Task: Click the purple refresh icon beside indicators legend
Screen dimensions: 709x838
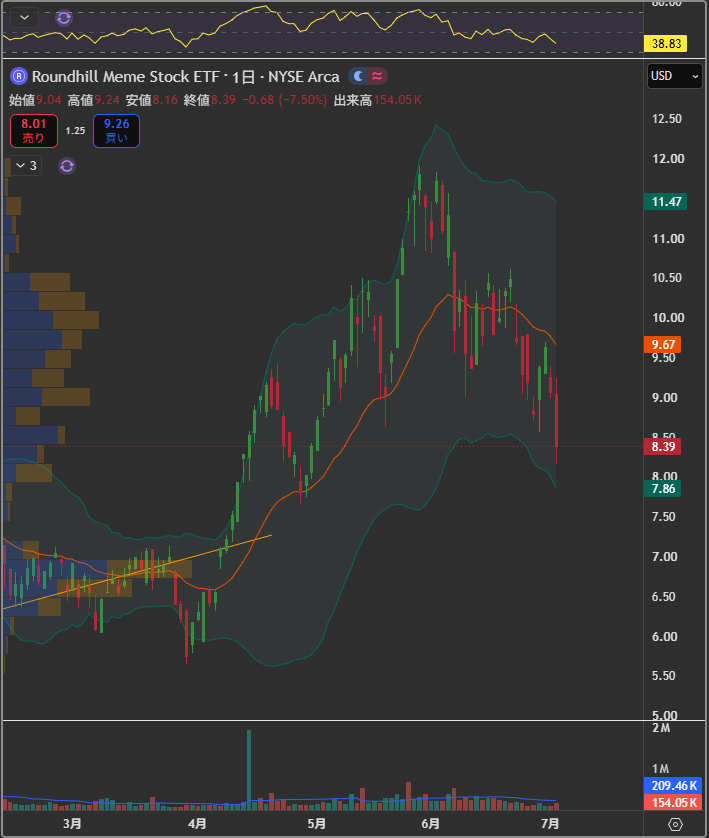Action: coord(67,166)
